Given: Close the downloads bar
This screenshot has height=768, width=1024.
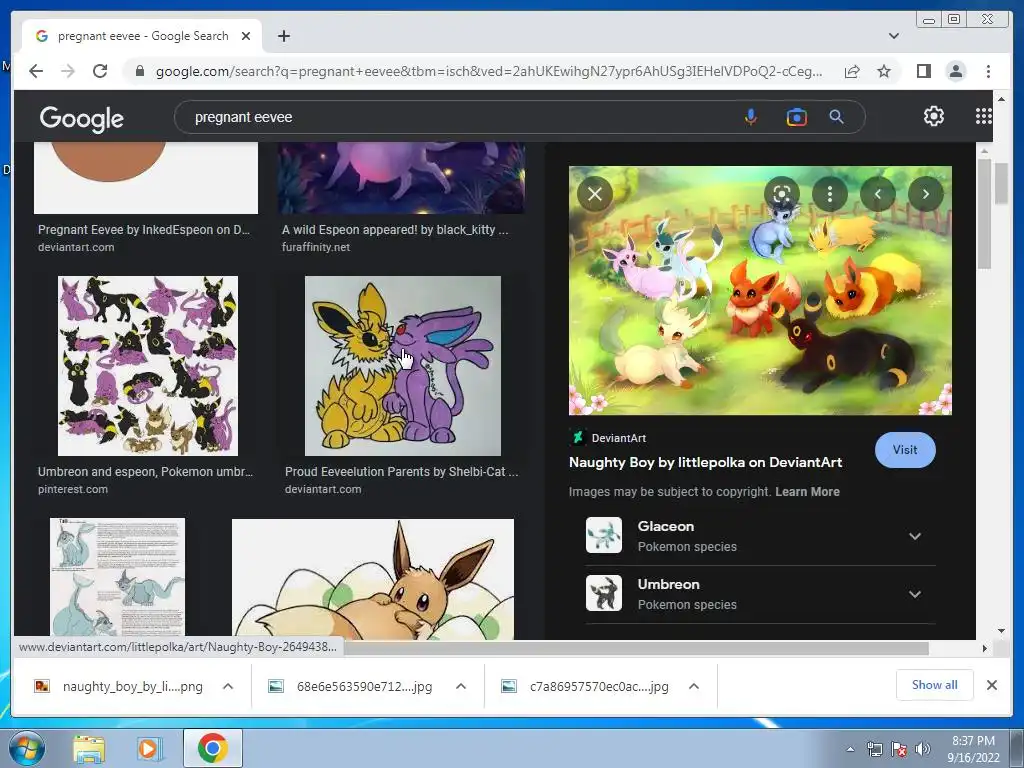Looking at the screenshot, I should pyautogui.click(x=991, y=685).
